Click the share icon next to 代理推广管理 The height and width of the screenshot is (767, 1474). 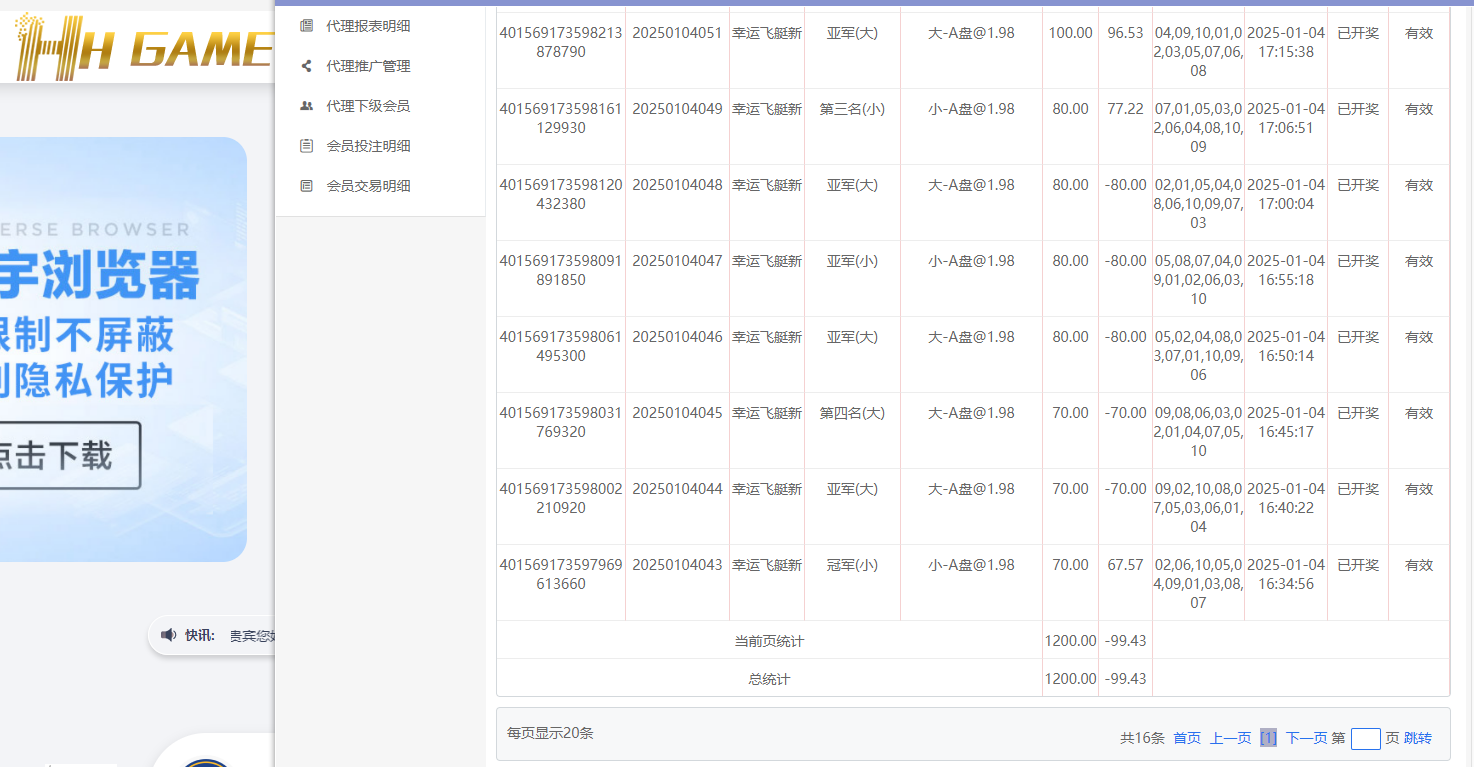[306, 65]
